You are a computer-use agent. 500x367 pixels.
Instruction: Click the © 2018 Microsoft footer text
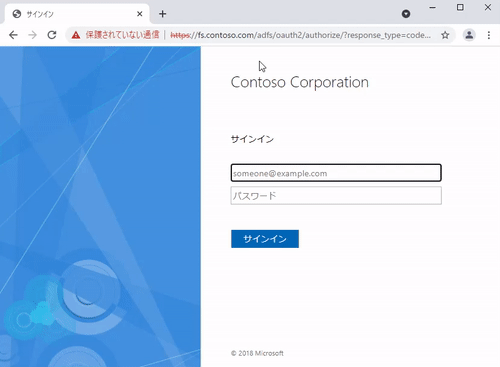click(x=257, y=353)
